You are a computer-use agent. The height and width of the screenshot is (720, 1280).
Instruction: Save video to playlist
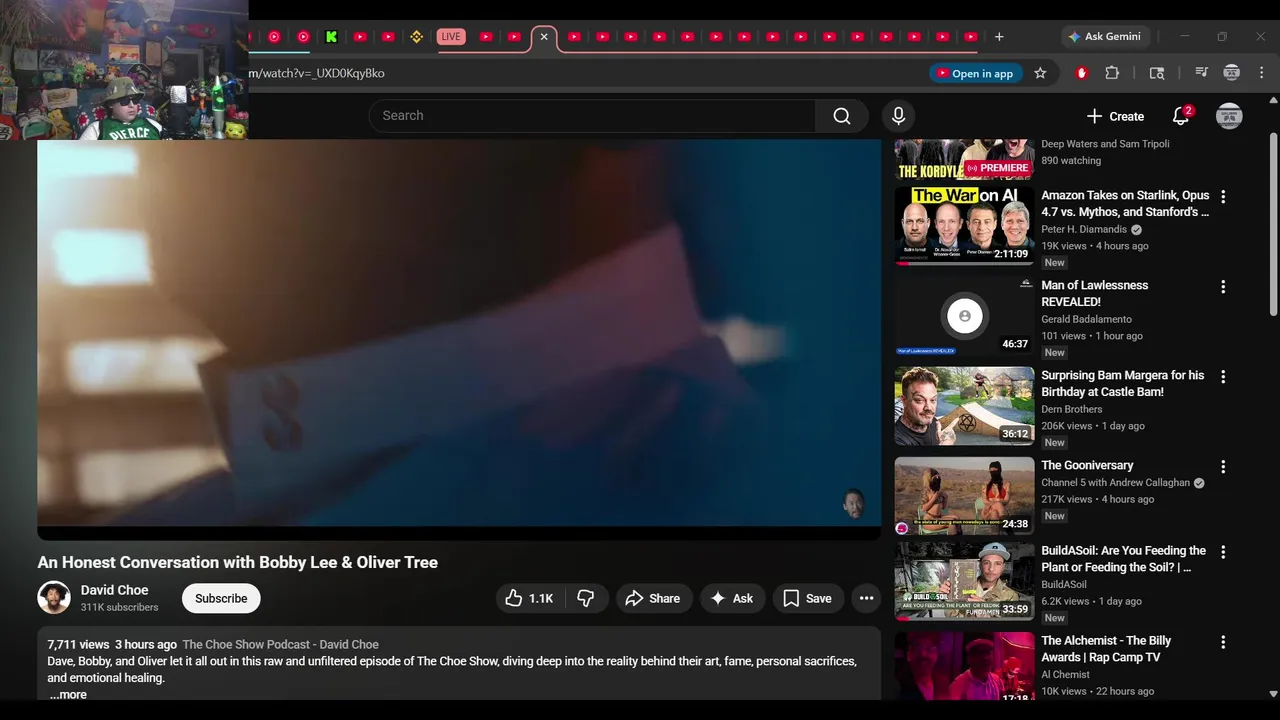point(807,598)
